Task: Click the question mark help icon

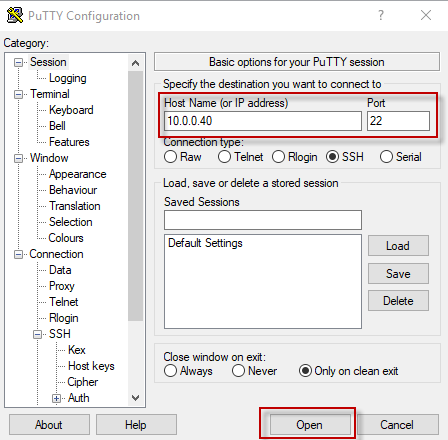Action: tap(381, 15)
